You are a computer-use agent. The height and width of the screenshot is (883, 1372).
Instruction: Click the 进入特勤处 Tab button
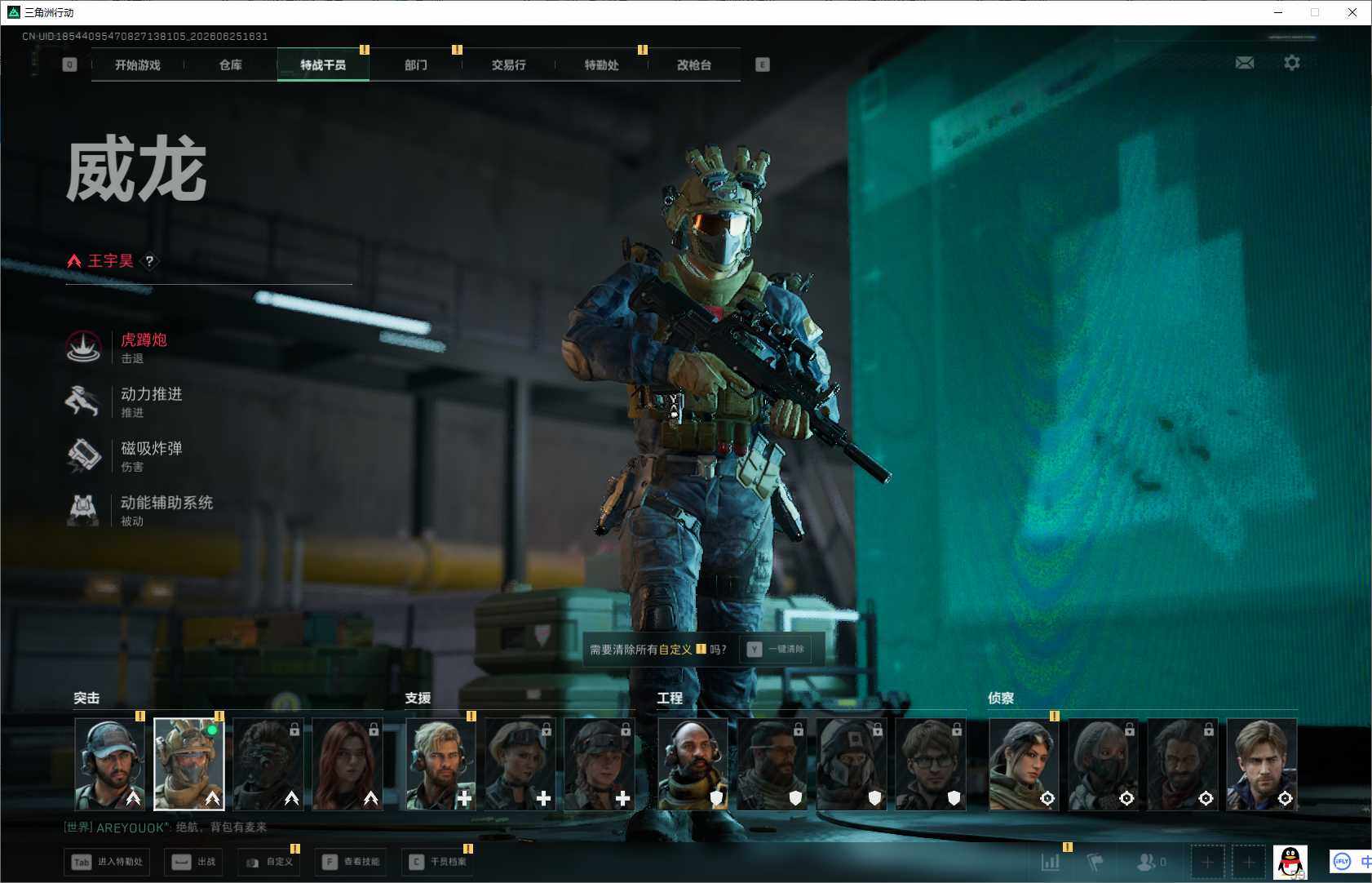click(x=107, y=862)
